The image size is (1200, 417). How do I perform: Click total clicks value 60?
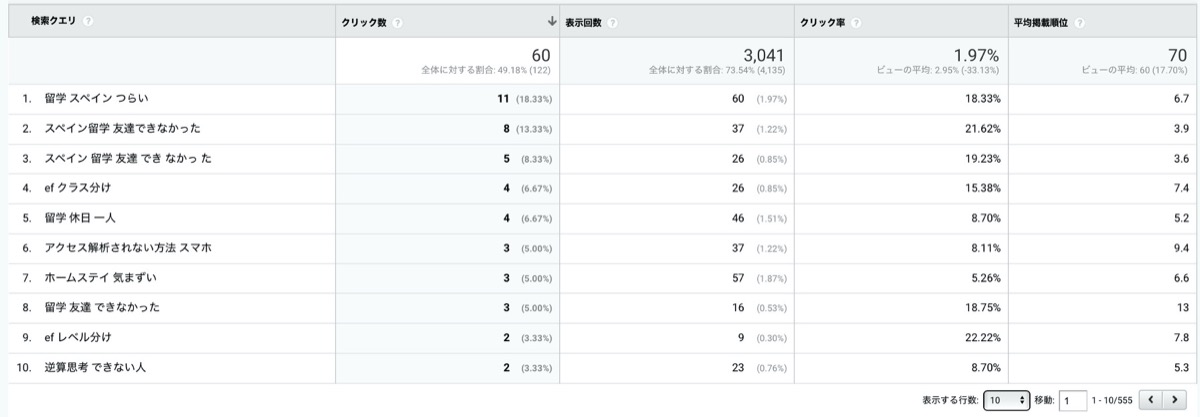click(x=540, y=56)
